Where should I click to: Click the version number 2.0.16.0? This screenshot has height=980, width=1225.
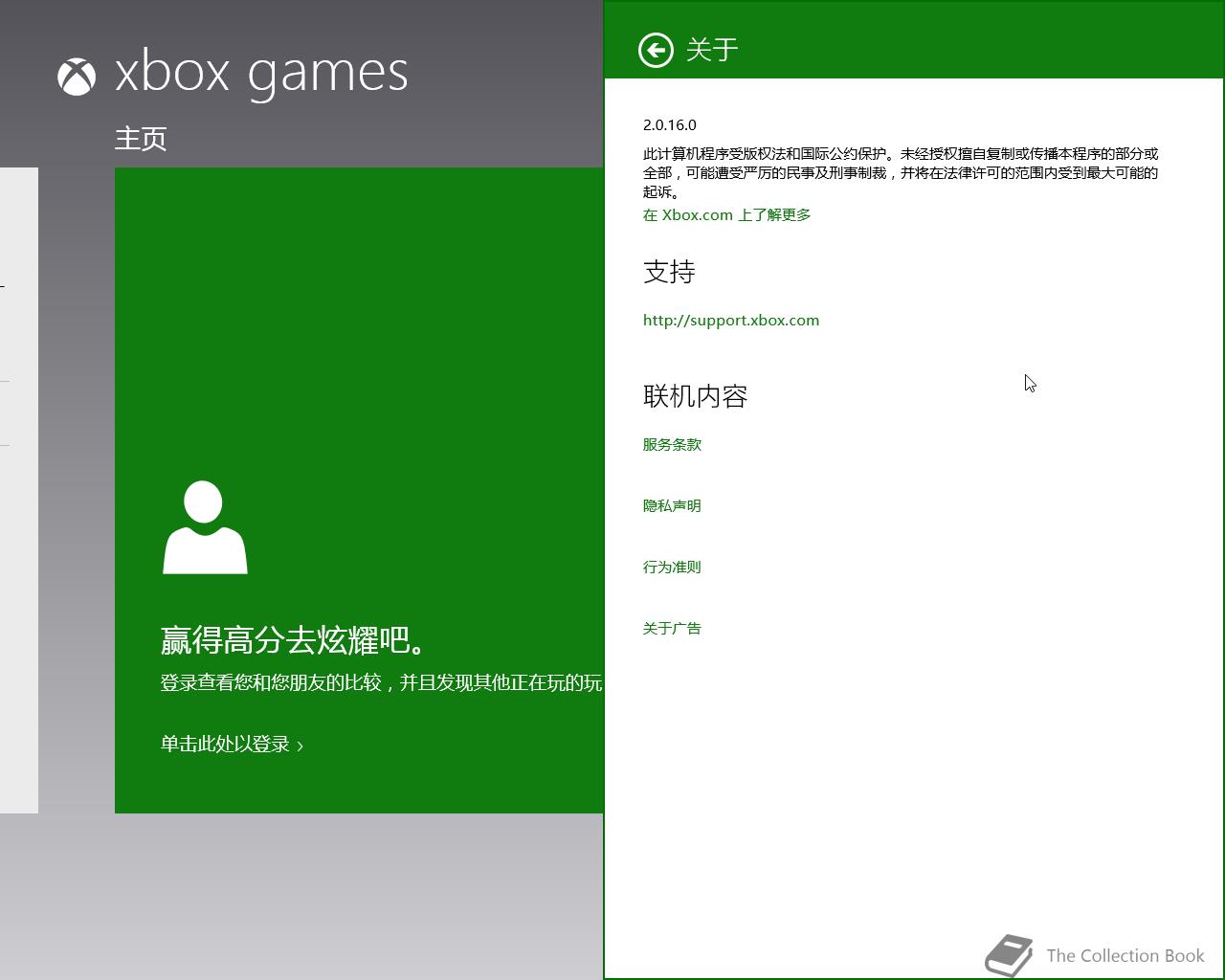(670, 125)
